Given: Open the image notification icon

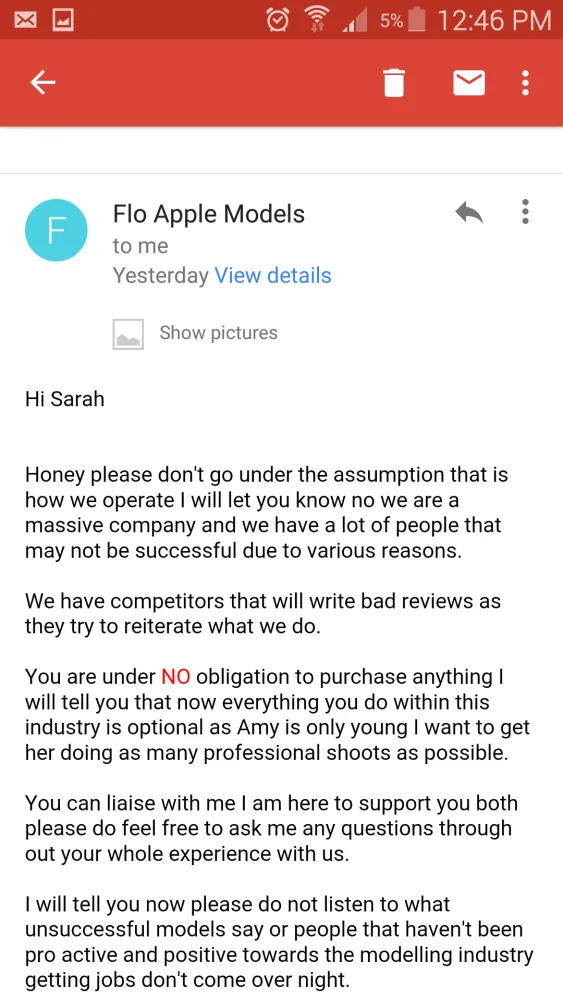Looking at the screenshot, I should [x=63, y=20].
